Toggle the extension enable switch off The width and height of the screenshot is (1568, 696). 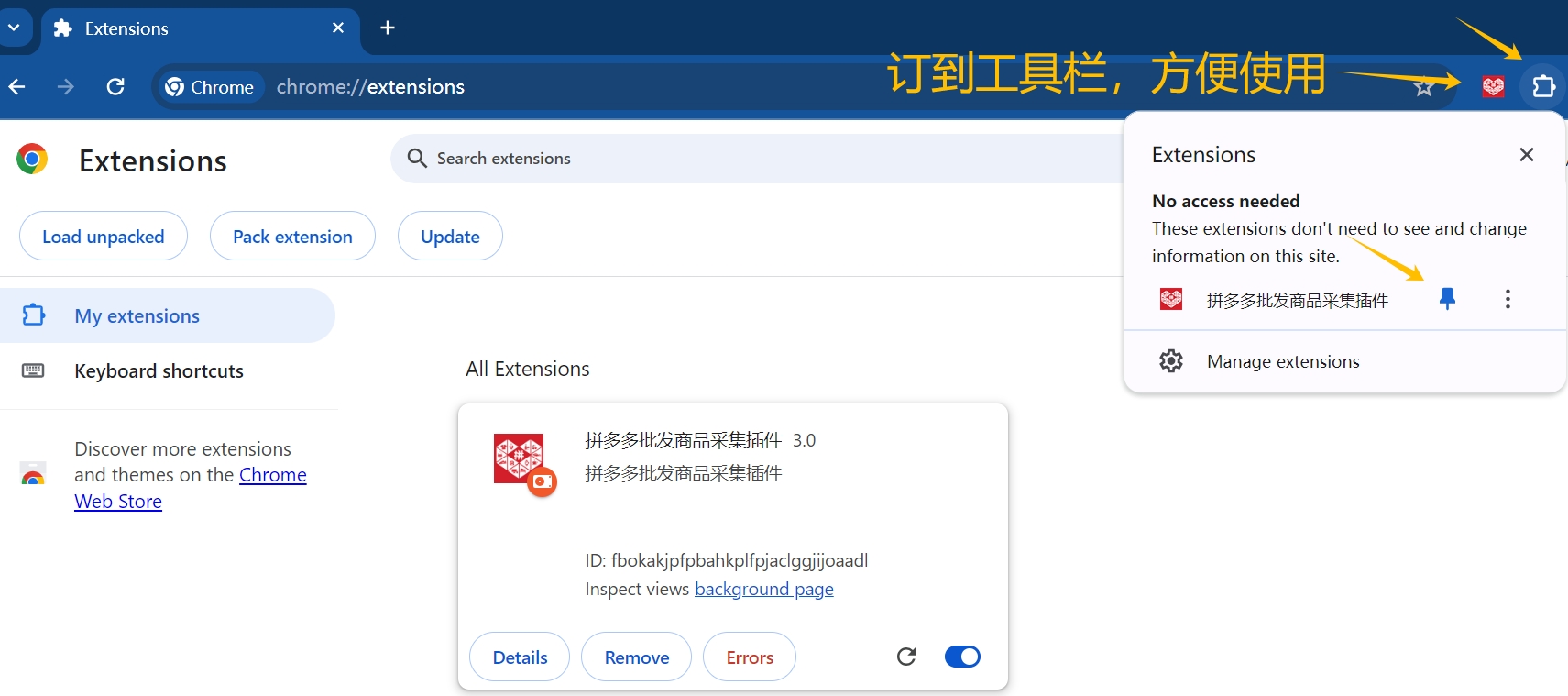click(x=962, y=657)
